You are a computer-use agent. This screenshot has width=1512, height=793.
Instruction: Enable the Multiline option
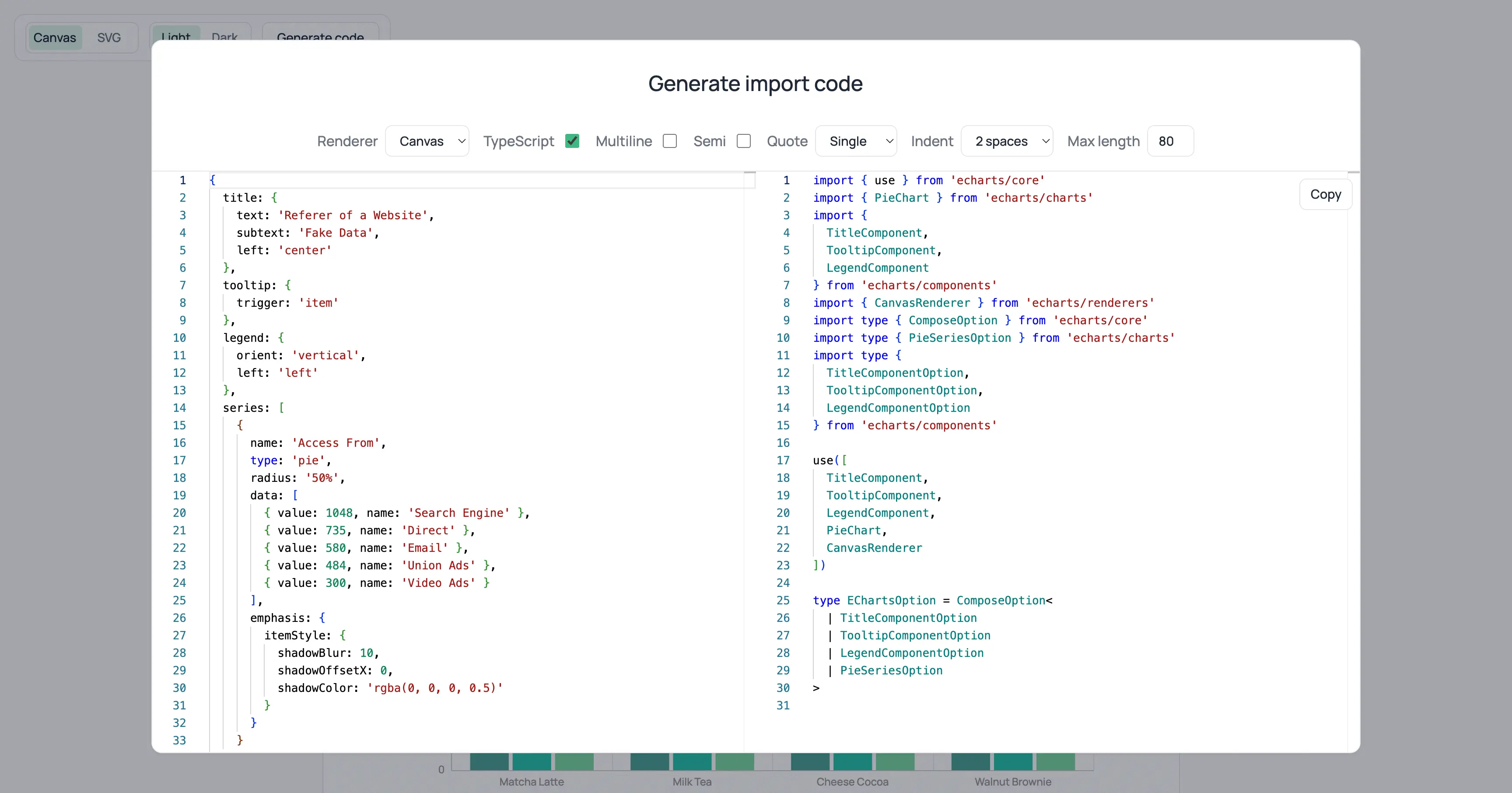[x=670, y=141]
